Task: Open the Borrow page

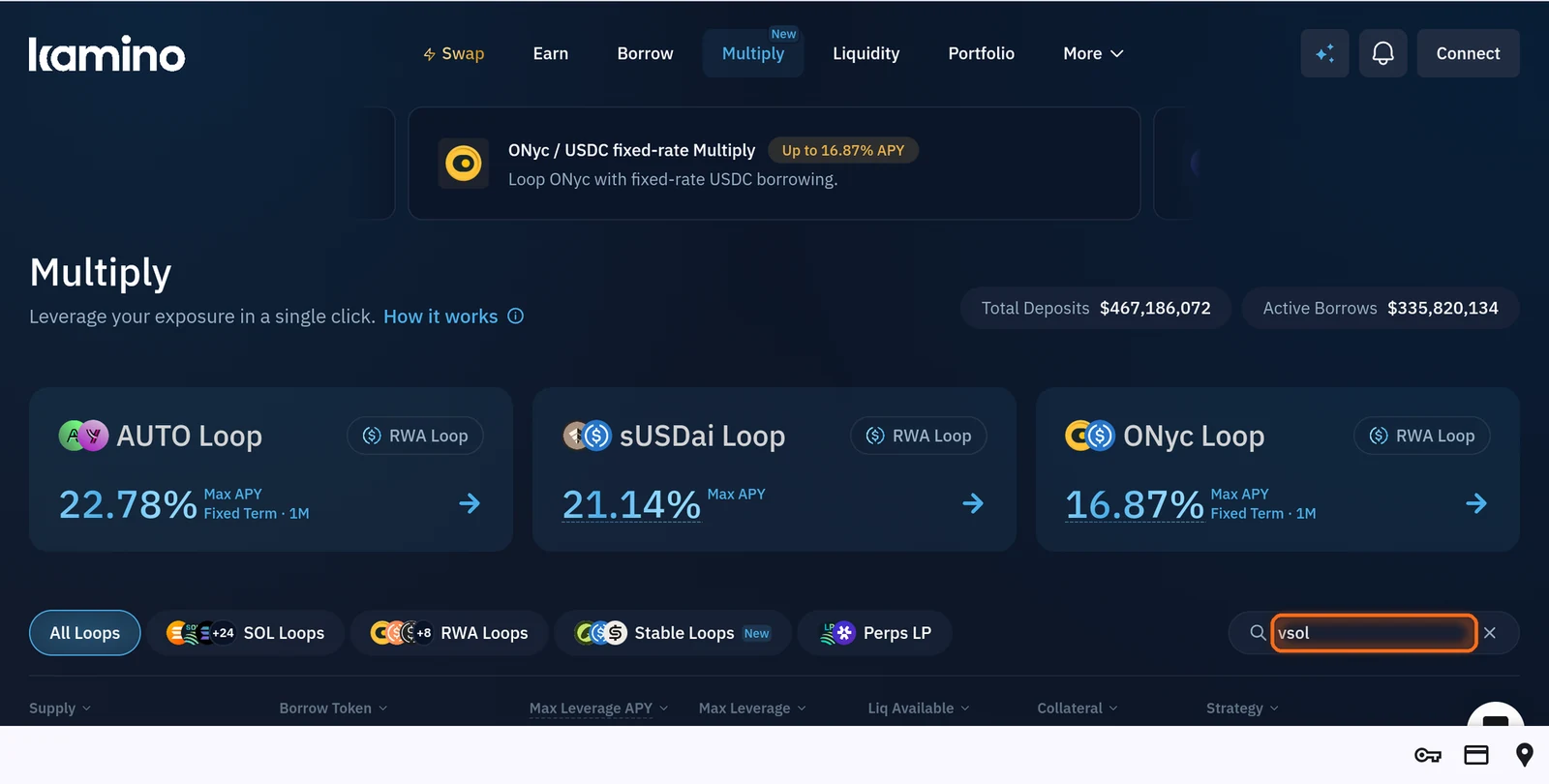Action: click(645, 53)
